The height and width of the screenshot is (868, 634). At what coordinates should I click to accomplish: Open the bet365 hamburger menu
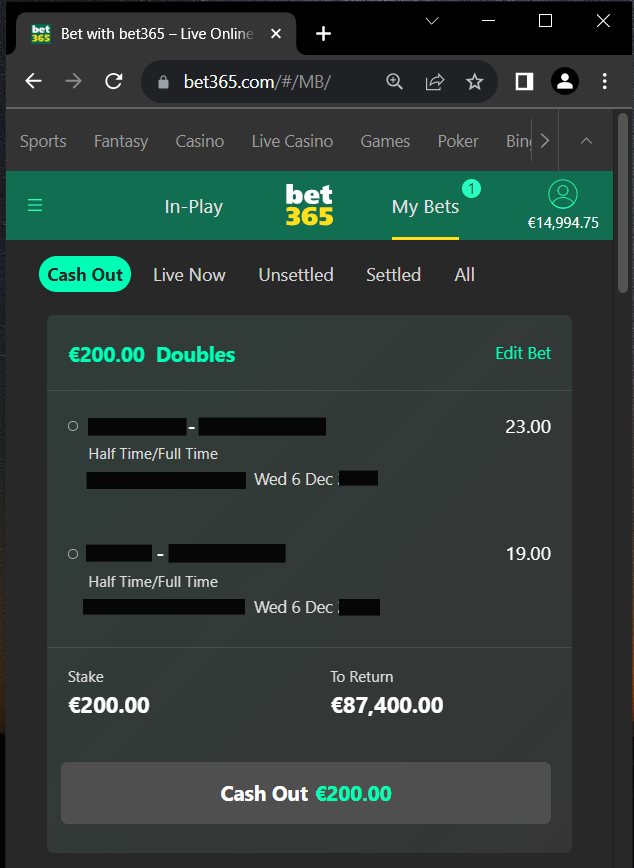(35, 206)
